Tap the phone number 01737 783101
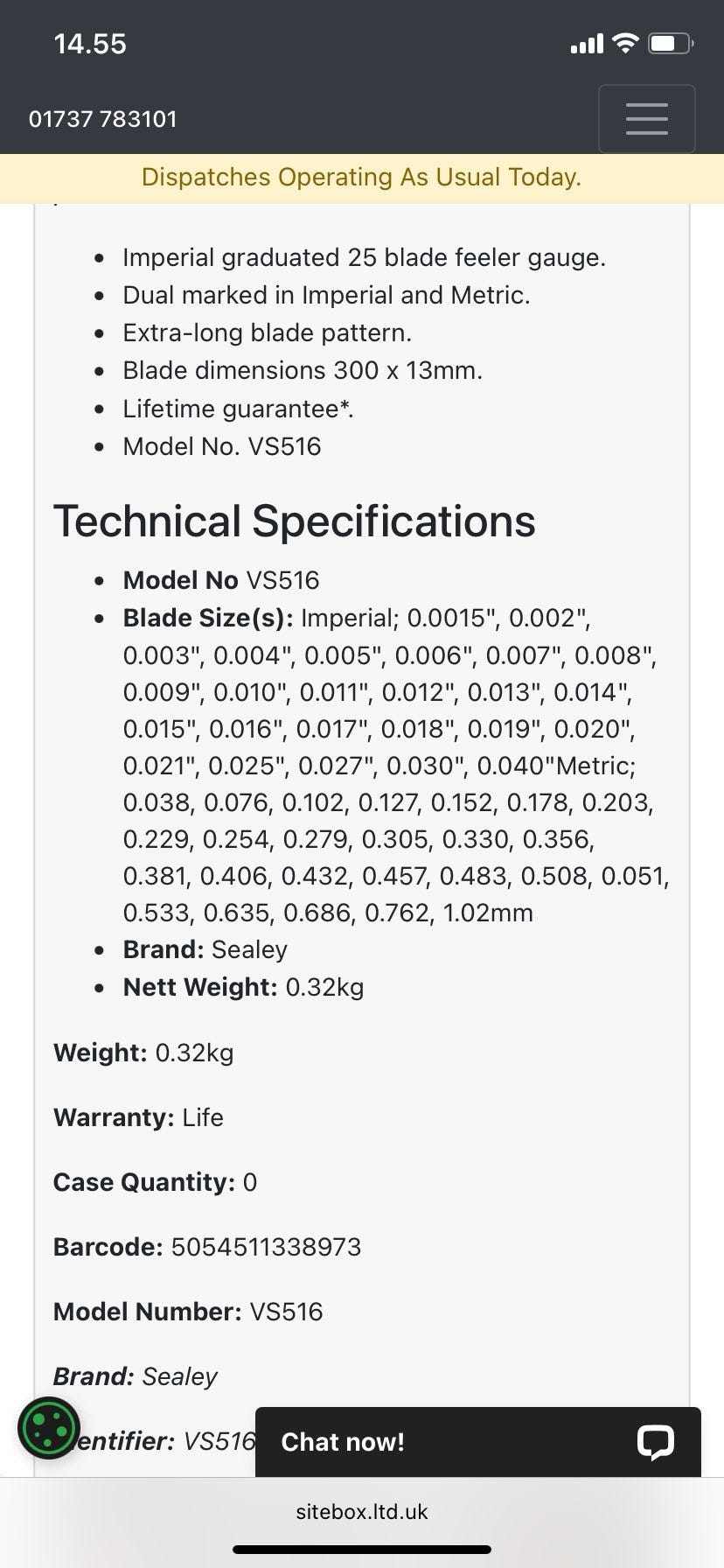The width and height of the screenshot is (724, 1568). coord(103,119)
